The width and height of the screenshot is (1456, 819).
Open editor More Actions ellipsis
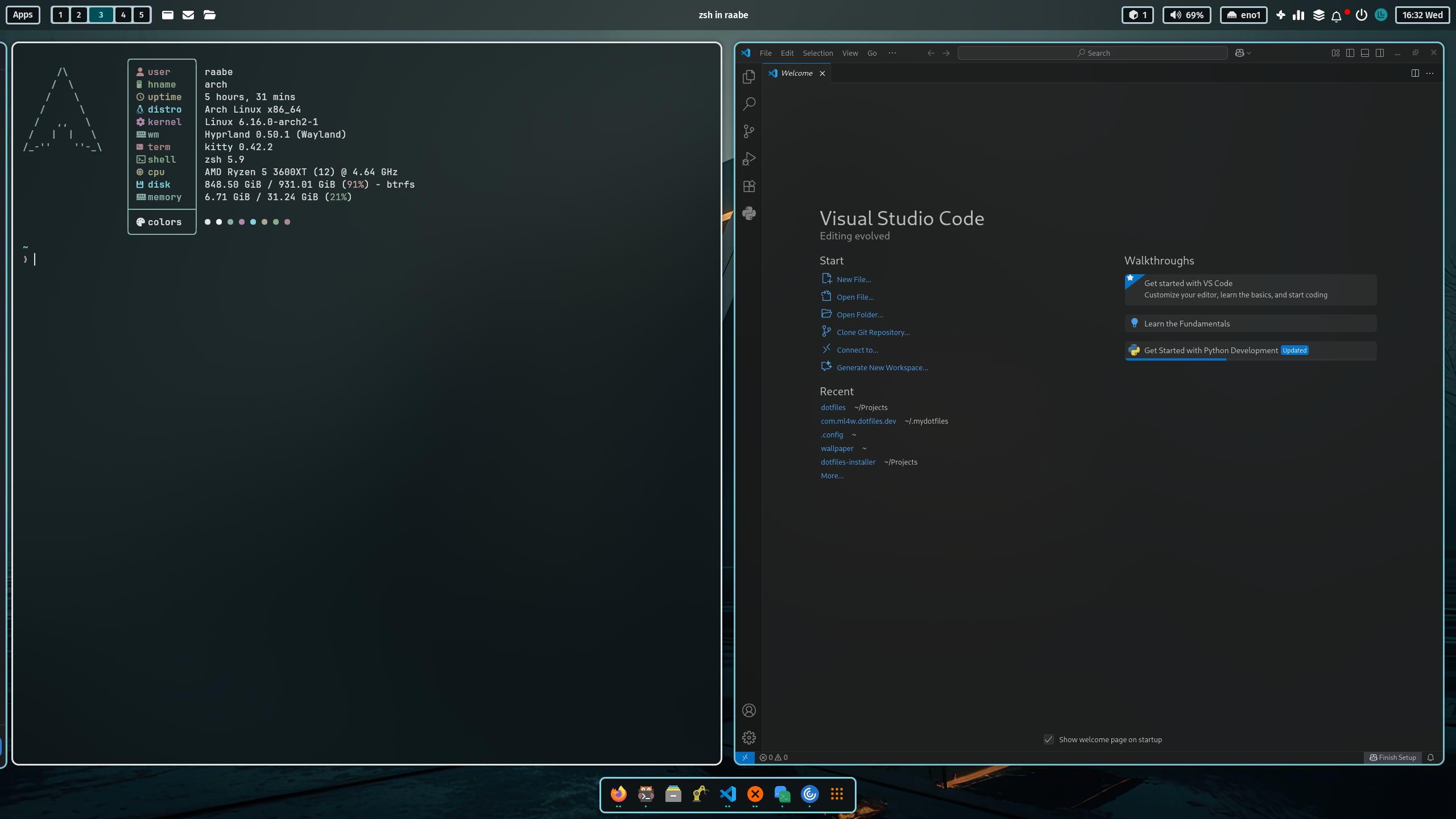1430,73
